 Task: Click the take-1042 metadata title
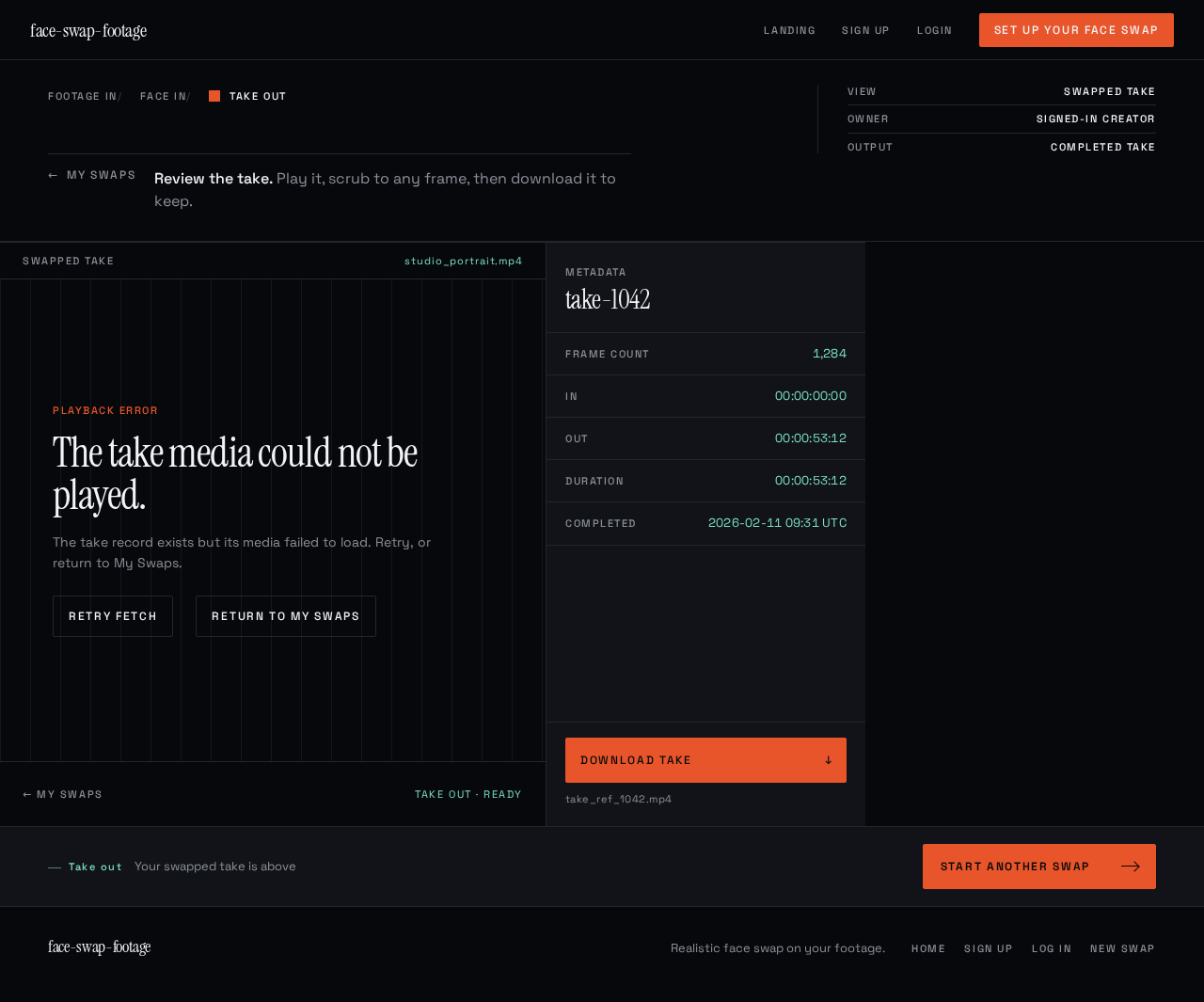tap(608, 300)
